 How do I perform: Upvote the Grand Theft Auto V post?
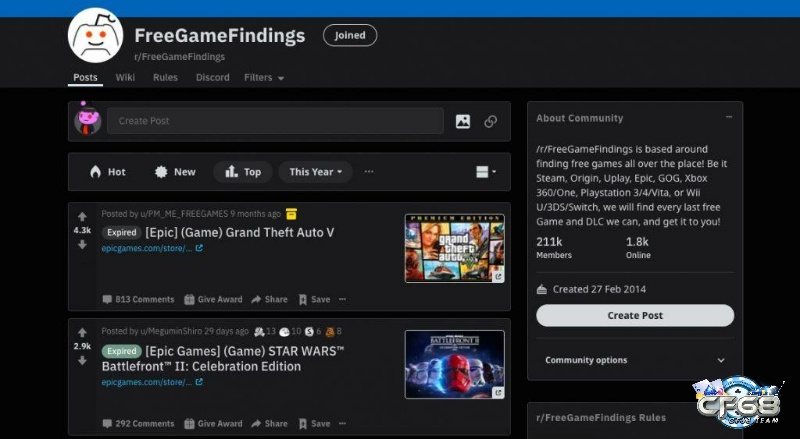82,216
